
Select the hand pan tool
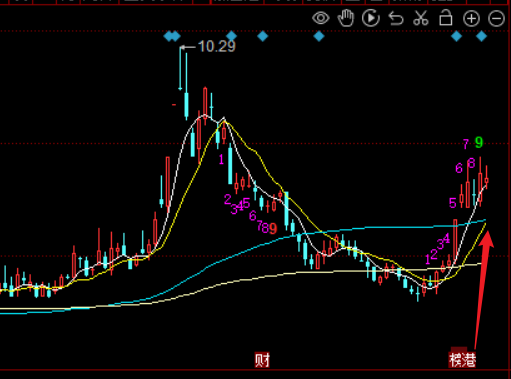click(346, 18)
